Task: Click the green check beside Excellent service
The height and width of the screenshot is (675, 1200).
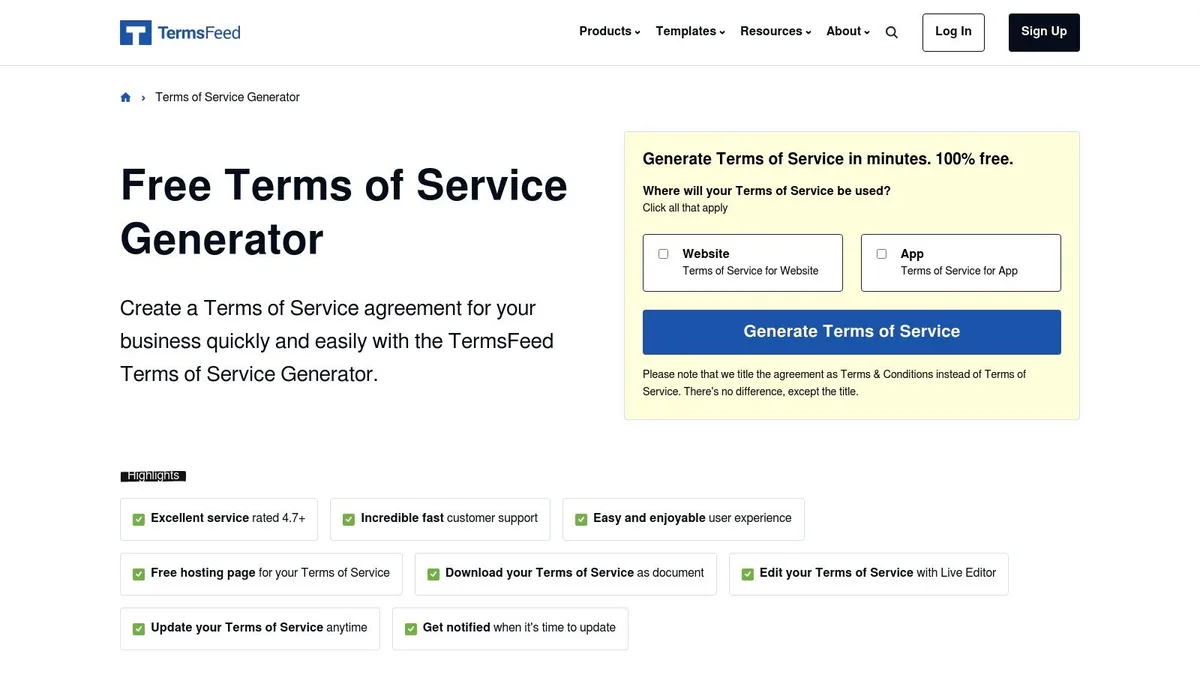Action: 139,519
